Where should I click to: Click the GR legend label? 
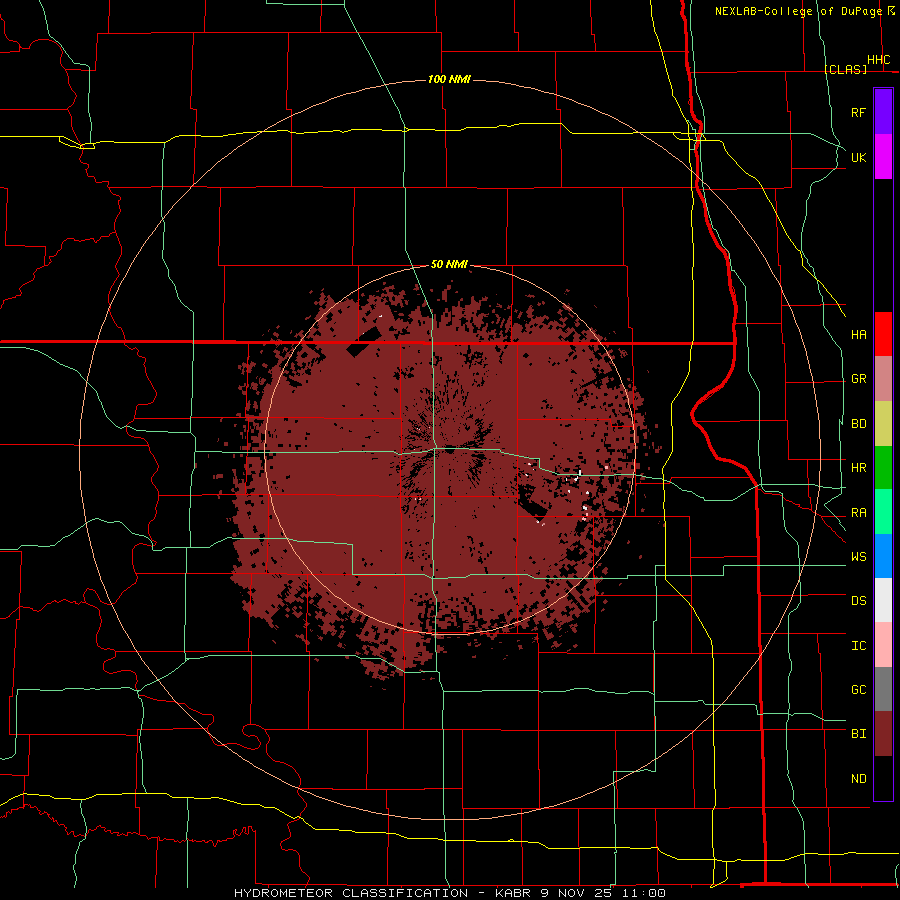pos(859,379)
